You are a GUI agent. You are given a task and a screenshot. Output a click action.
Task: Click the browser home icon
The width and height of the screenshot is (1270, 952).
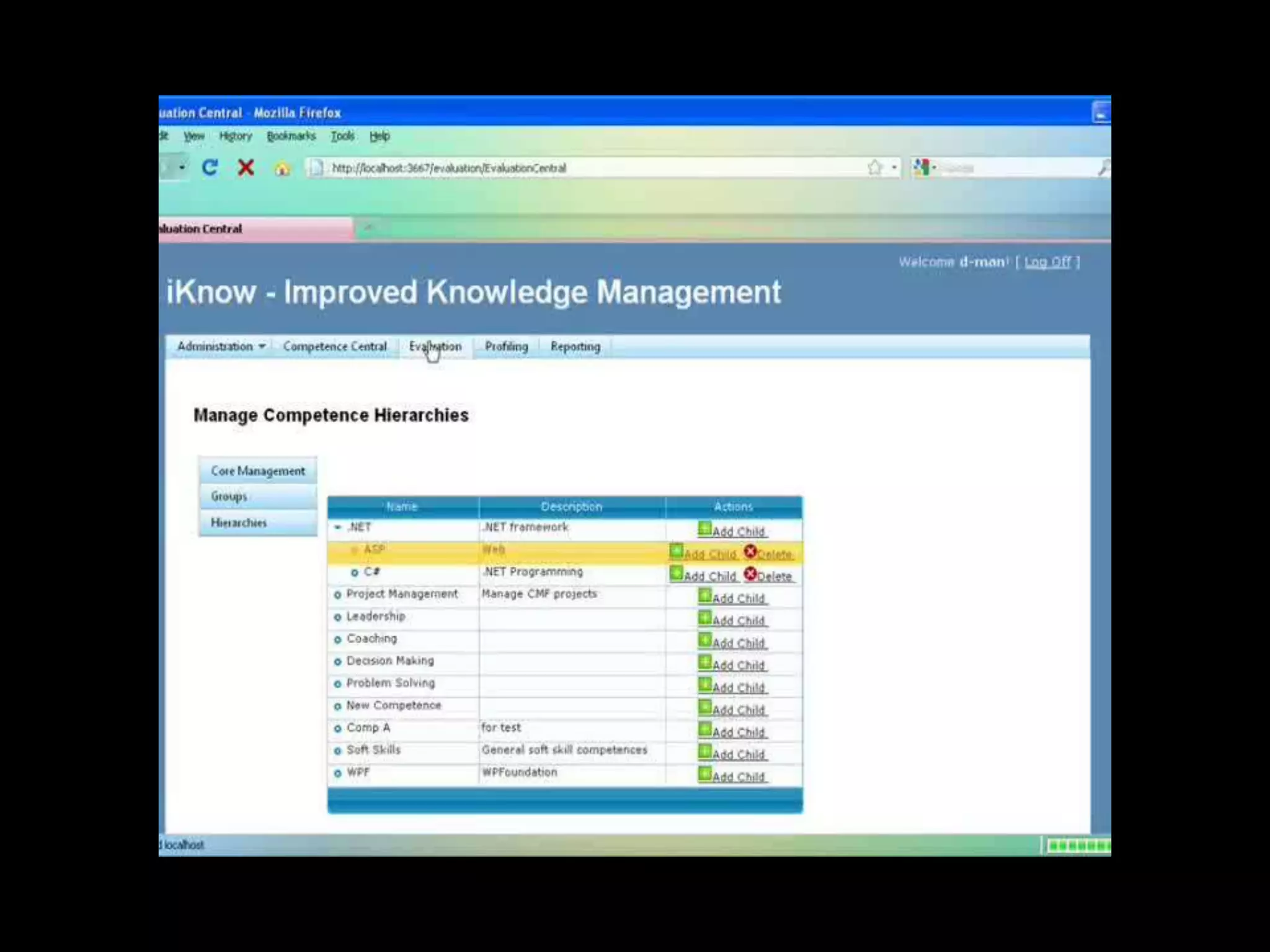click(x=282, y=168)
